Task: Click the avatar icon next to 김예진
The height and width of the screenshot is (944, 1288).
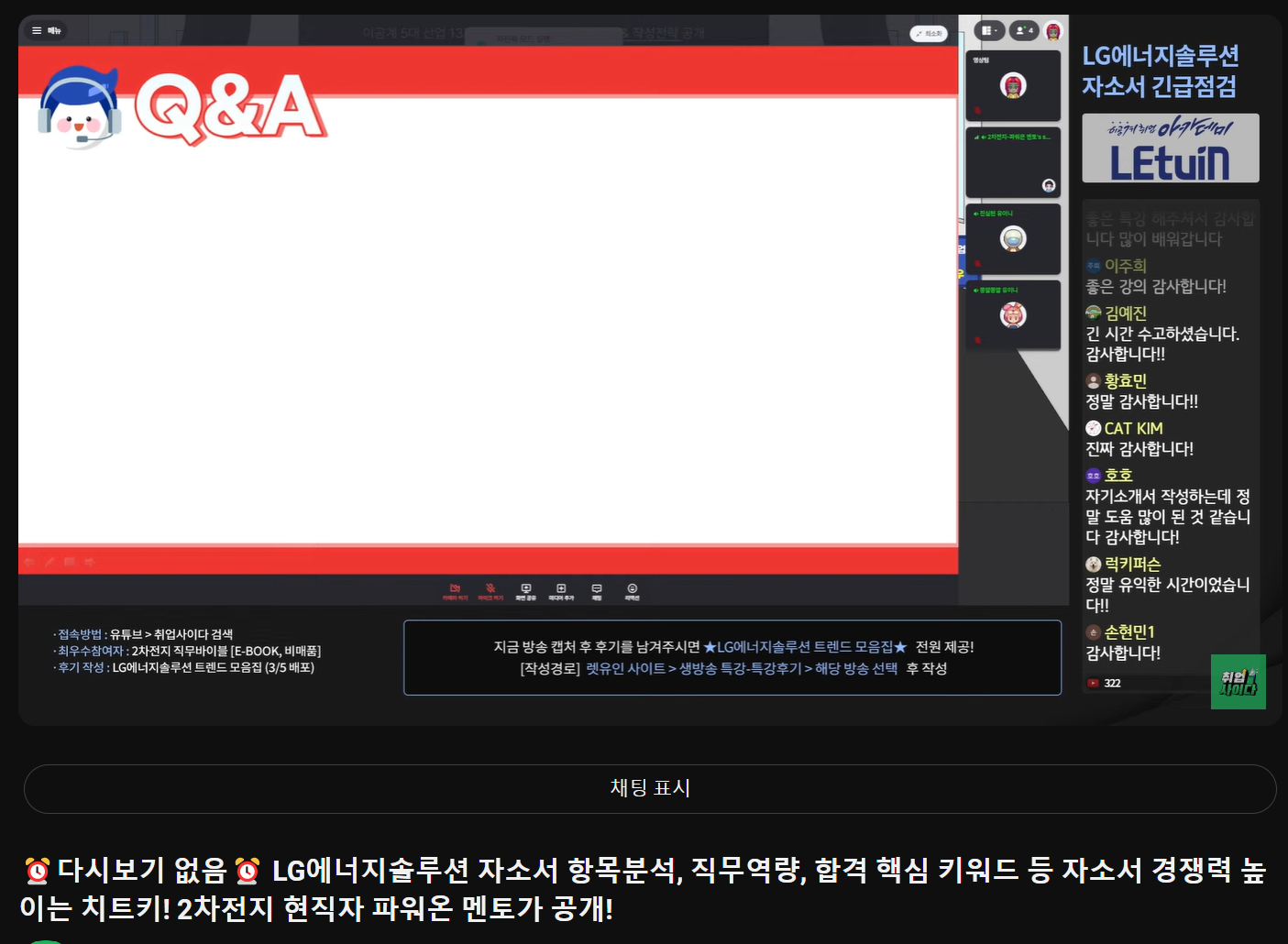Action: tap(1093, 313)
